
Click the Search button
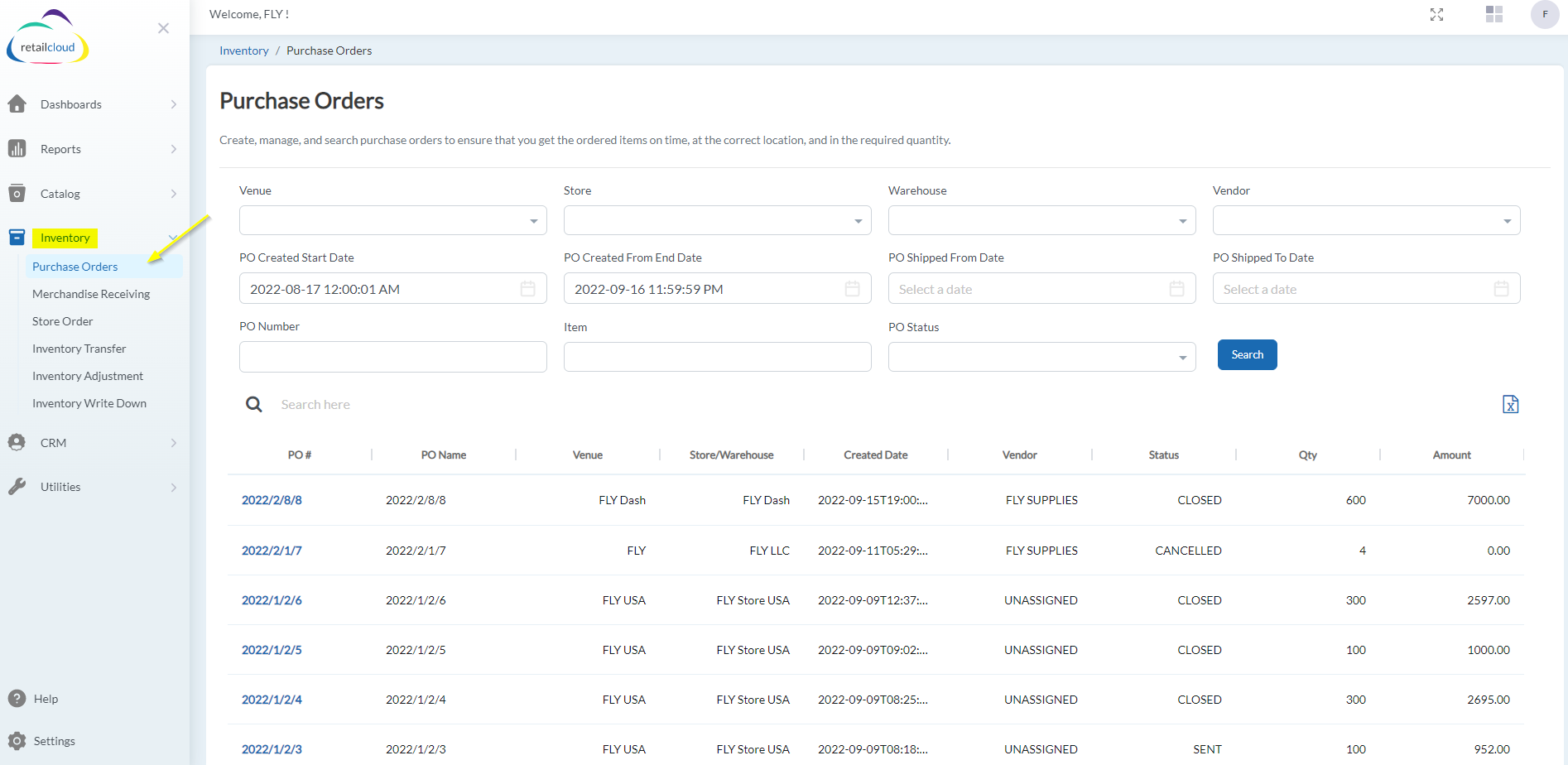(1247, 354)
